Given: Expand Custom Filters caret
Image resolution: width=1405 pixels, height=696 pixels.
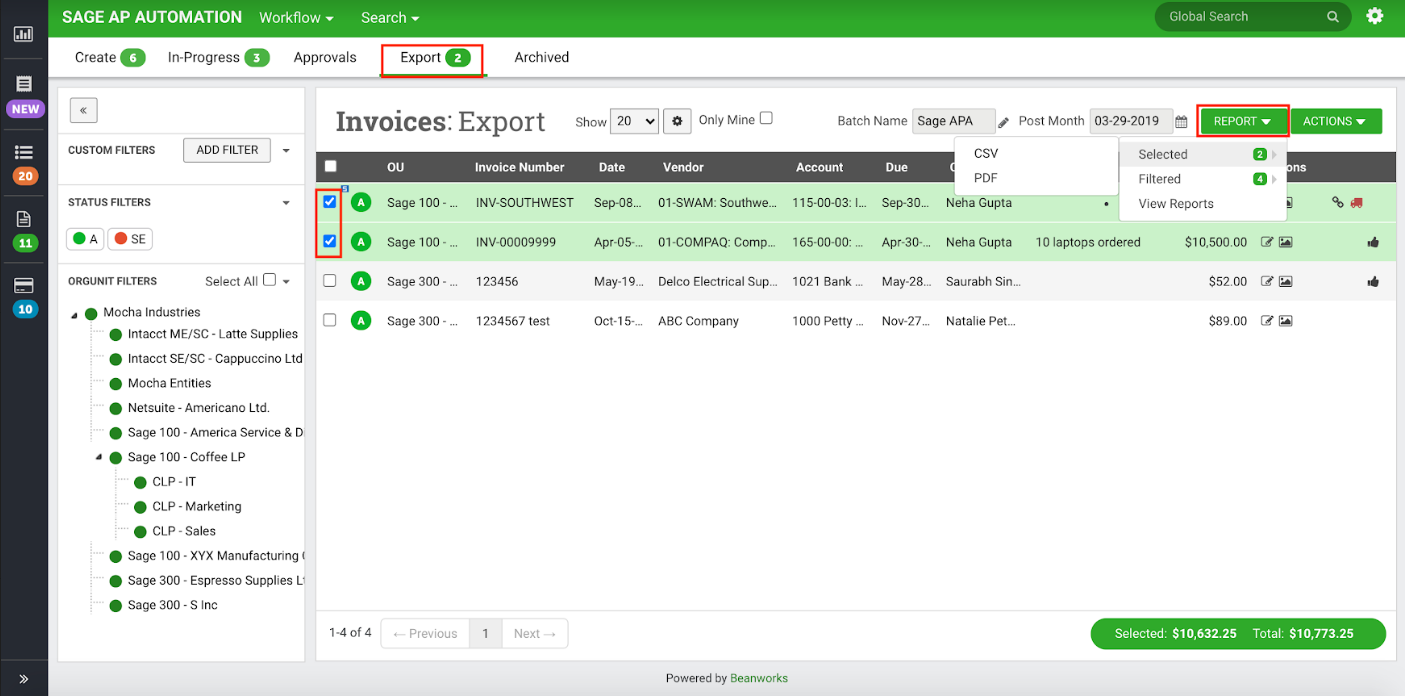Looking at the screenshot, I should point(286,151).
